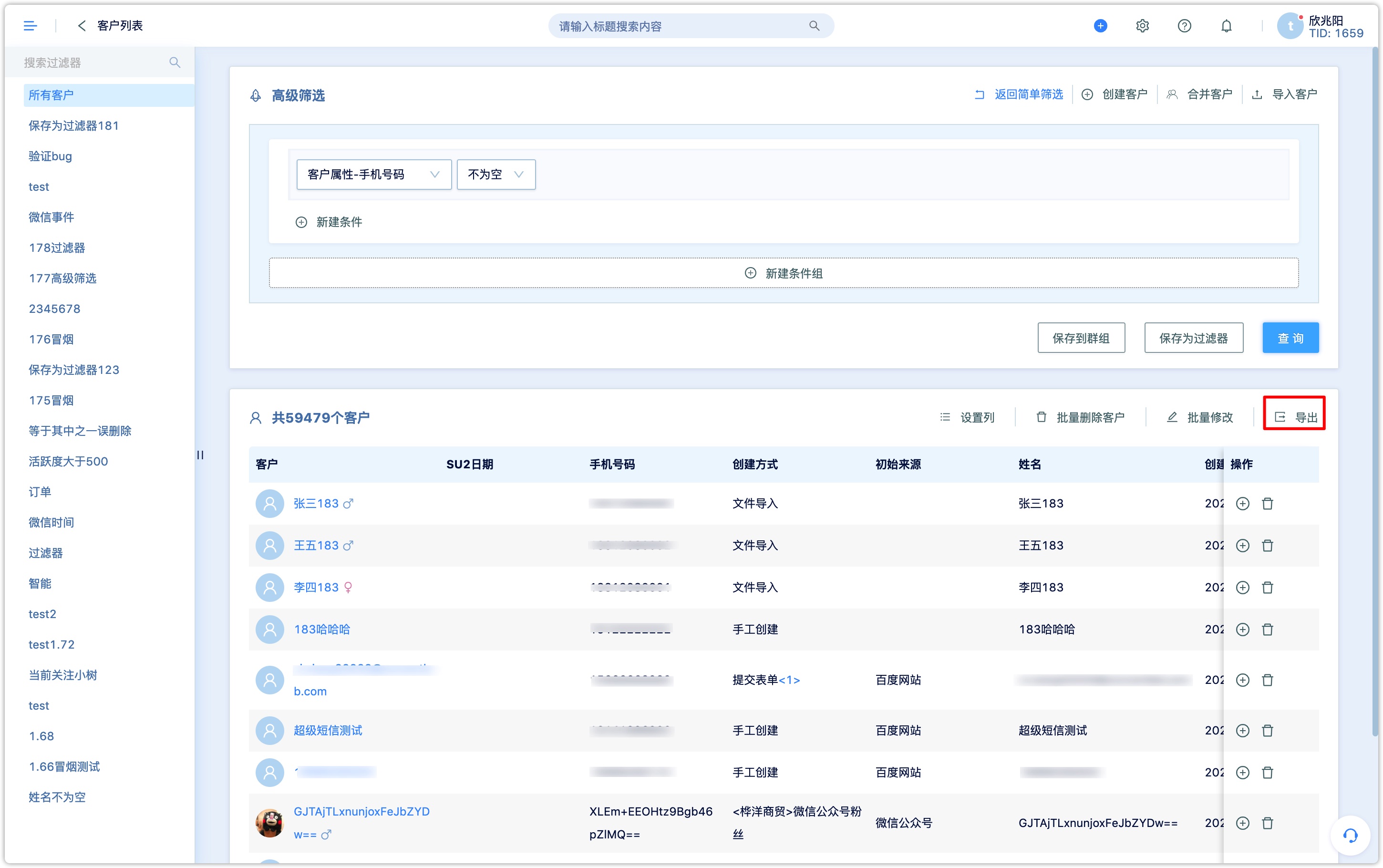Click 保存为过滤器 button
This screenshot has width=1383, height=868.
1193,338
